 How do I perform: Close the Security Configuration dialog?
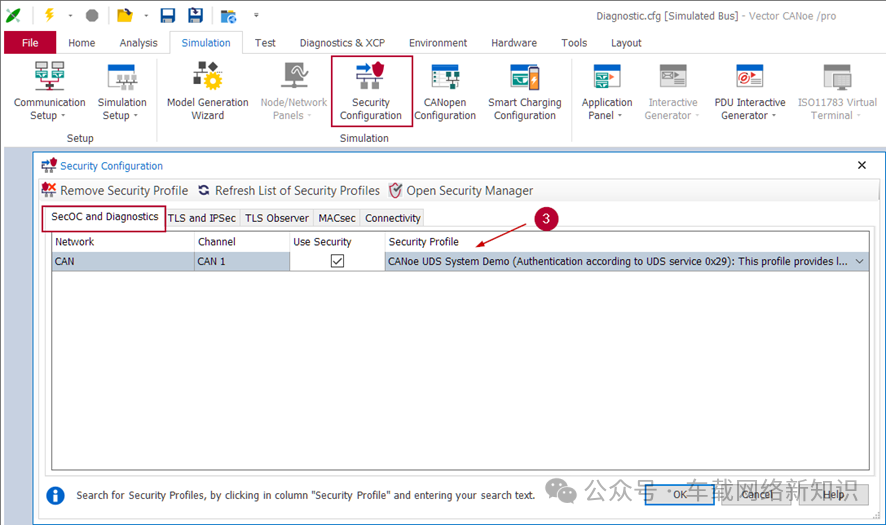click(x=862, y=165)
